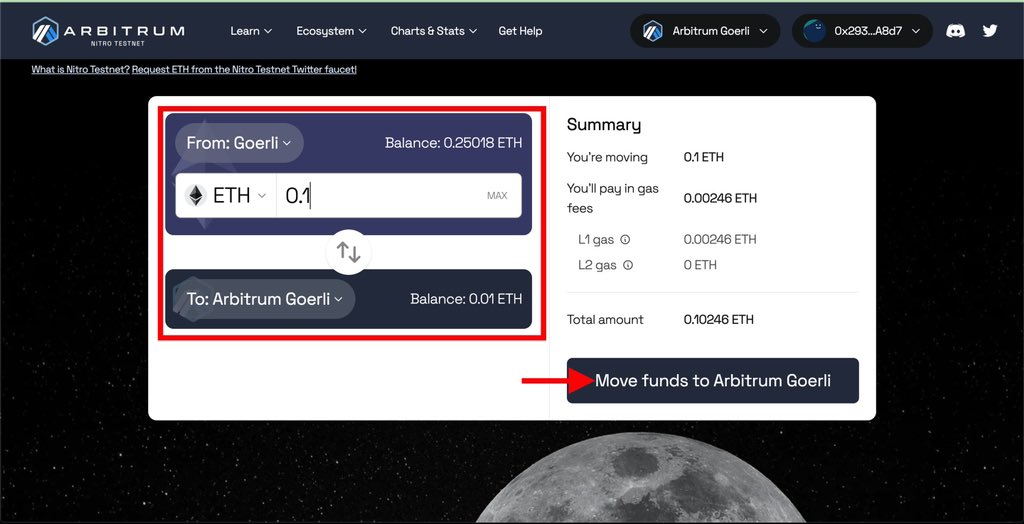The height and width of the screenshot is (524, 1024).
Task: Open the Get Help page
Action: 520,31
